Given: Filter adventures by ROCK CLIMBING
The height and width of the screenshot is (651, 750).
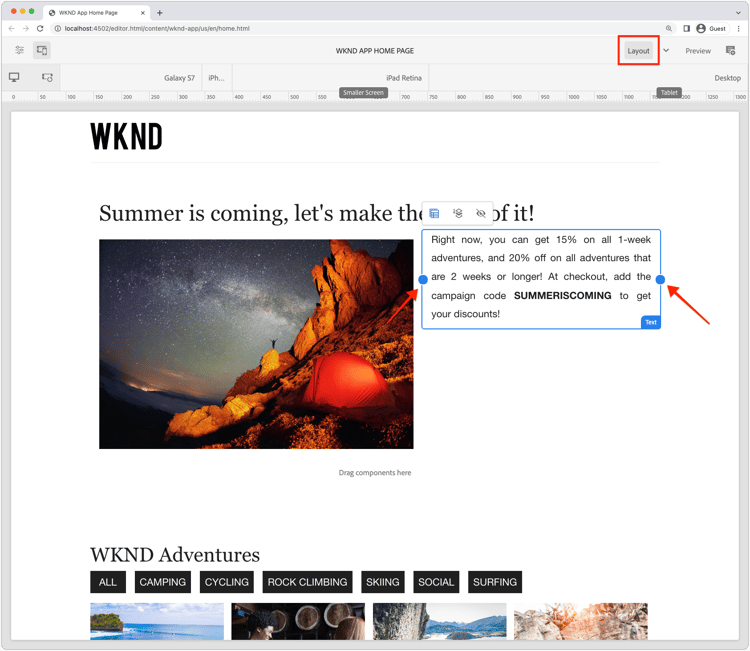Looking at the screenshot, I should (308, 582).
